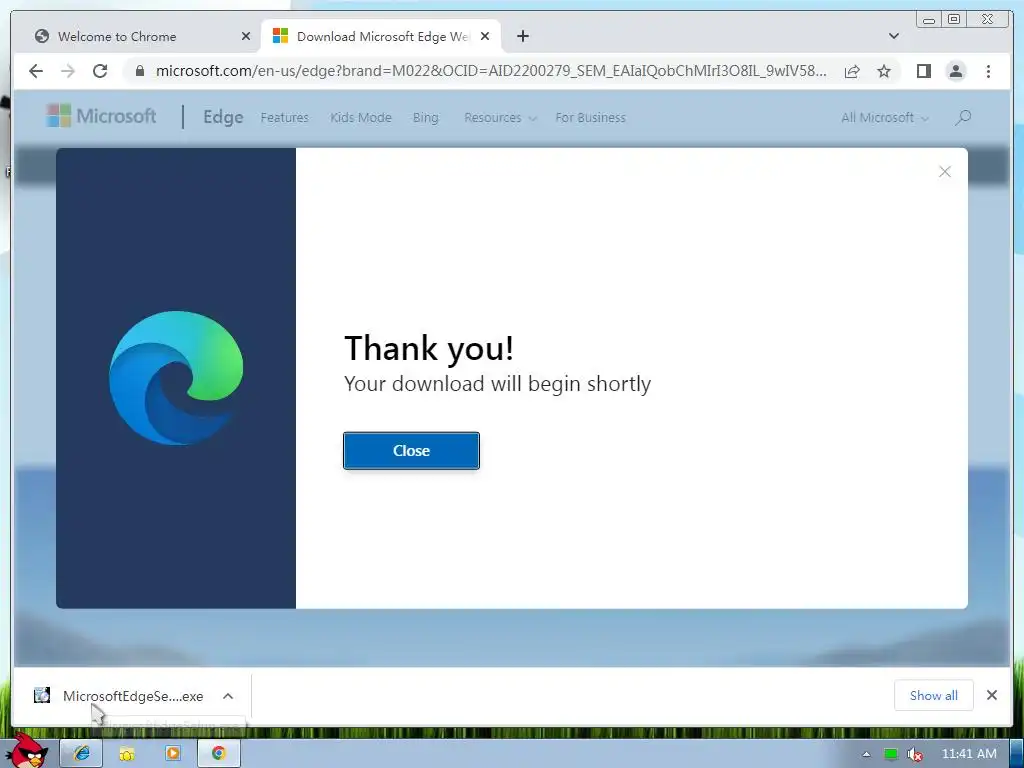Viewport: 1024px width, 768px height.
Task: Open Kids Mode menu item
Action: (x=360, y=118)
